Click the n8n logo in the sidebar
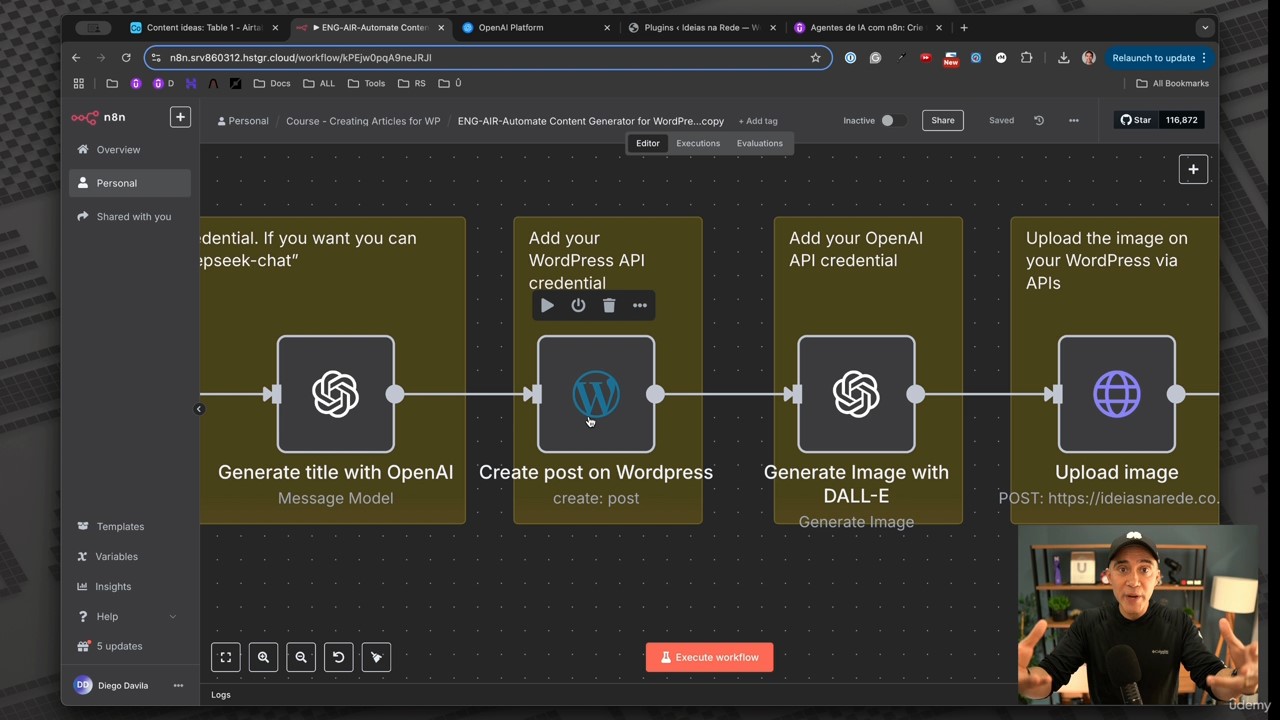 [98, 117]
